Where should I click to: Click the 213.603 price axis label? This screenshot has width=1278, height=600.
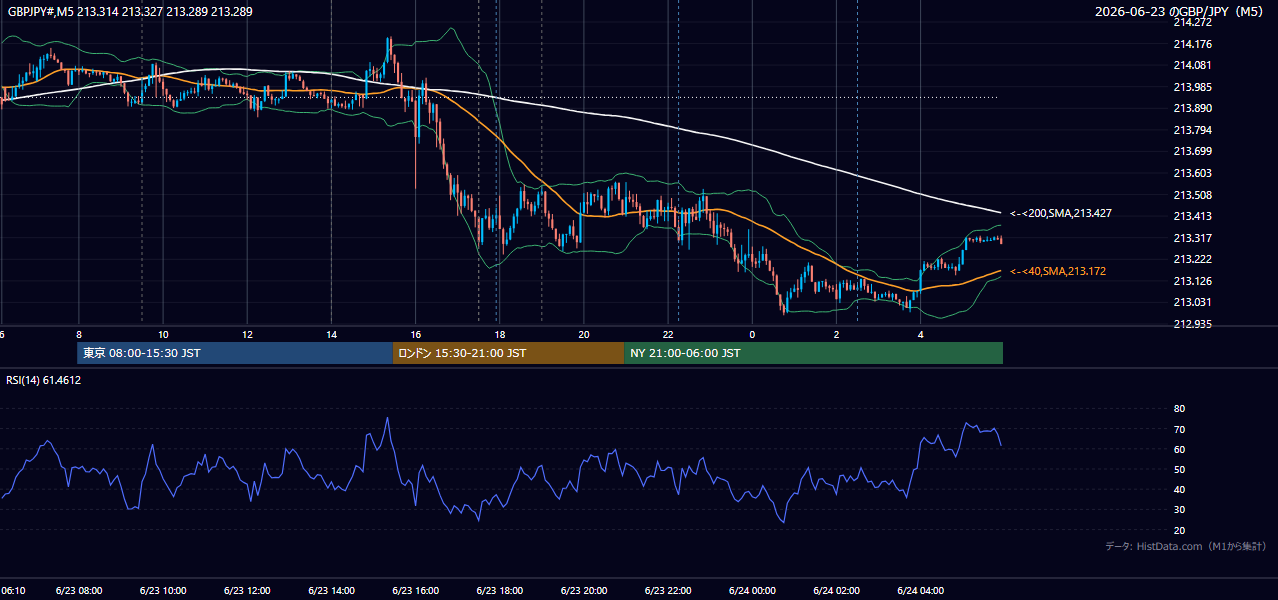pos(1192,173)
